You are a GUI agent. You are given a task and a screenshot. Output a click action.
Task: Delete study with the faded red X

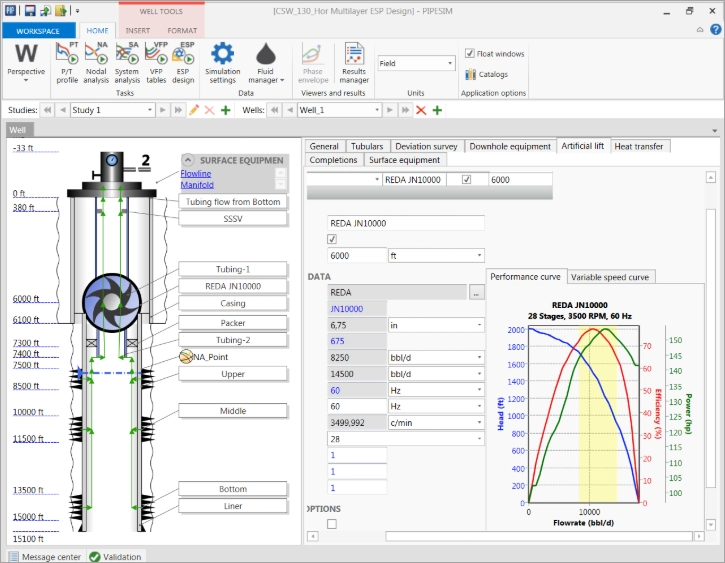click(x=209, y=110)
